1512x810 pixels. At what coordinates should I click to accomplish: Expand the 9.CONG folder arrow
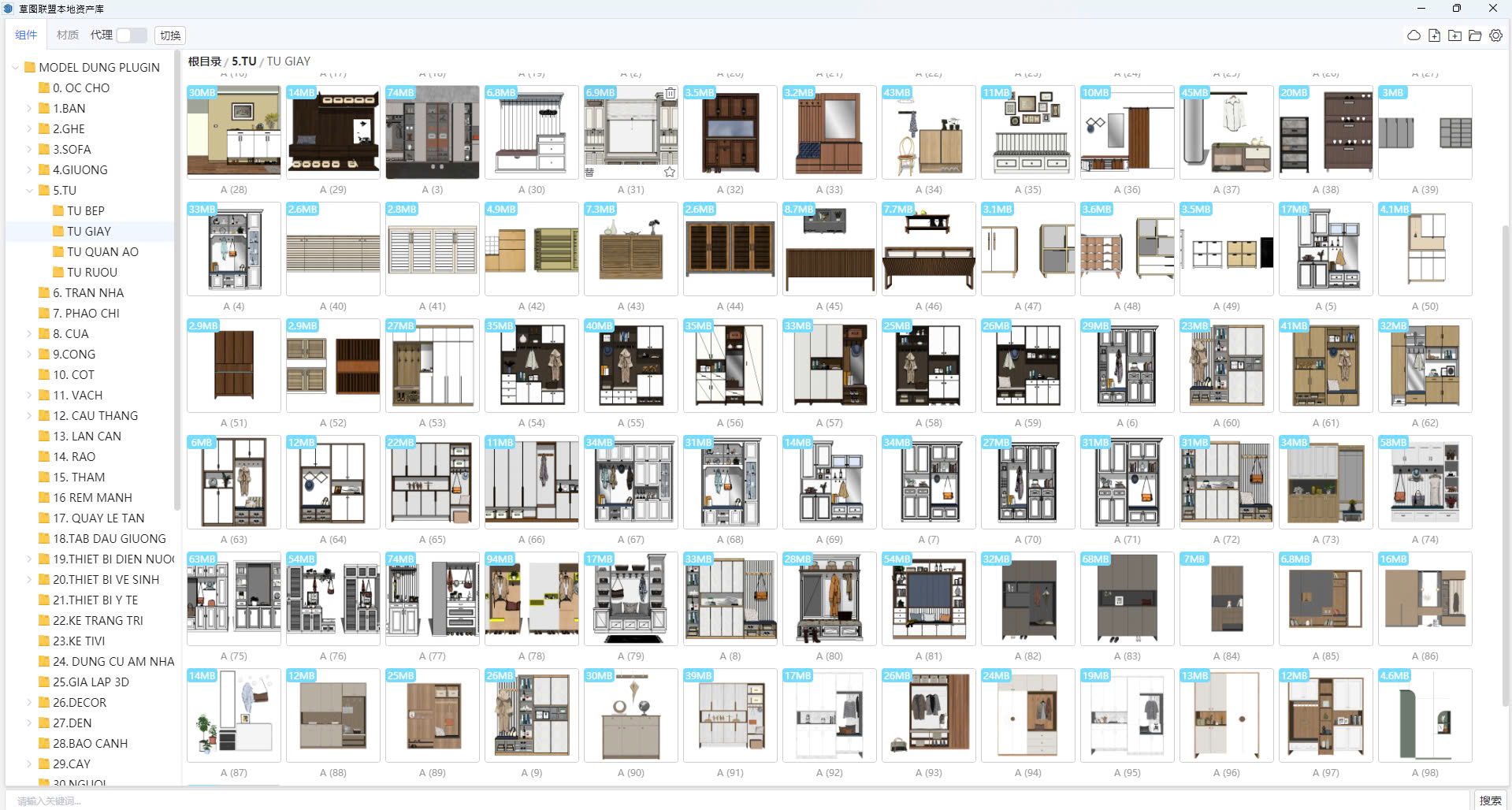(x=29, y=355)
